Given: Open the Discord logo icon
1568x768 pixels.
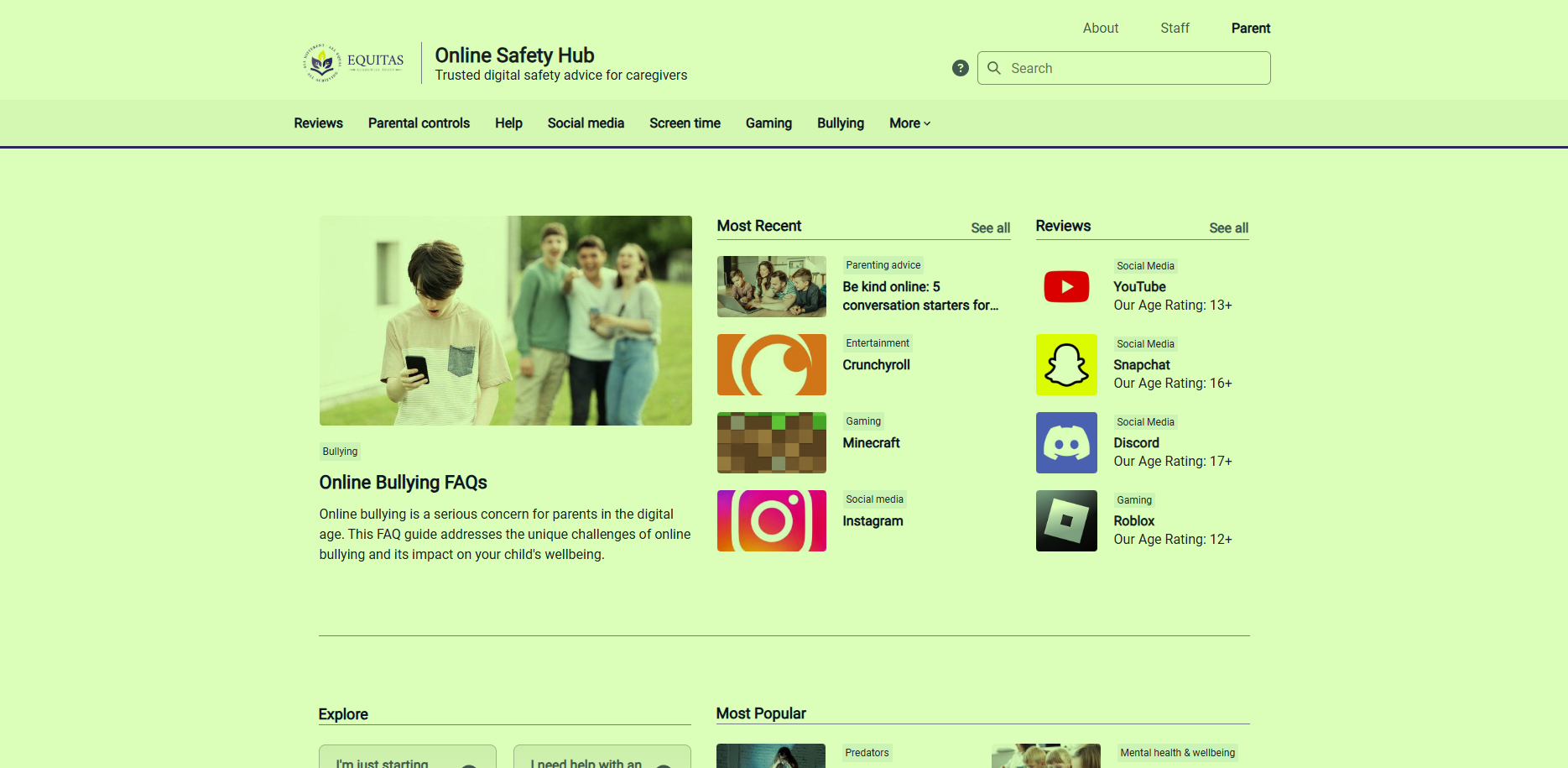Looking at the screenshot, I should (1066, 443).
